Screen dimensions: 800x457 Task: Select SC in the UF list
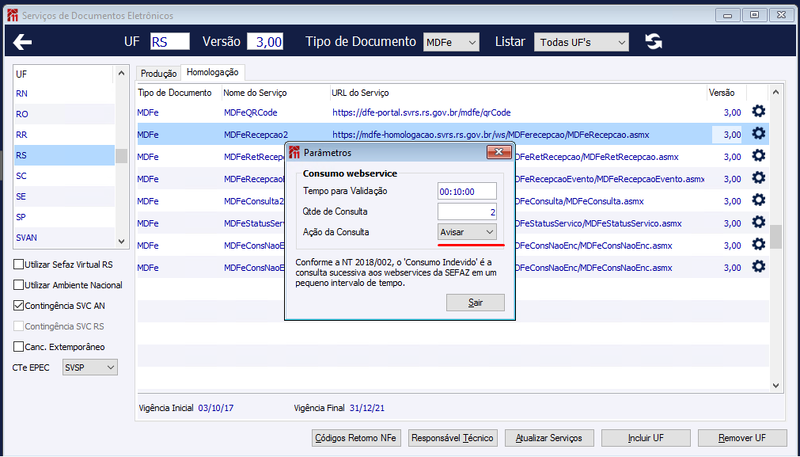(64, 175)
